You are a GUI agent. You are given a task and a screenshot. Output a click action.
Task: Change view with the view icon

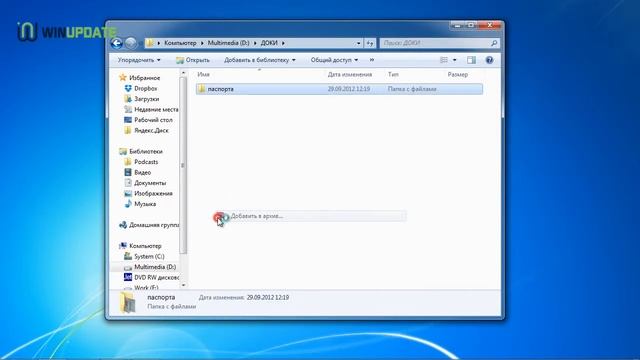tap(444, 60)
